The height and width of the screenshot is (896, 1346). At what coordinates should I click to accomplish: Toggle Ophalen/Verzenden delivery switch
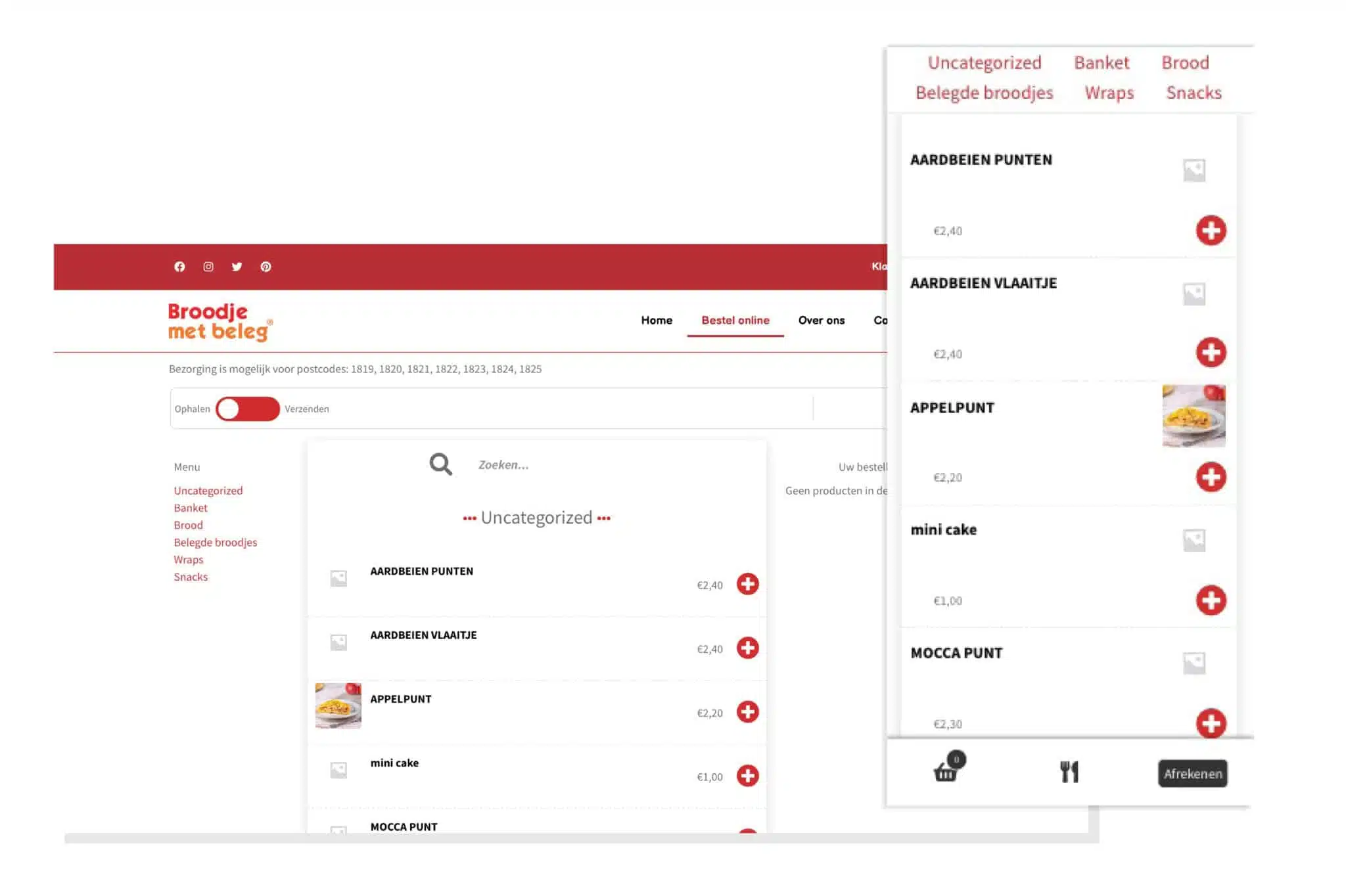coord(248,409)
